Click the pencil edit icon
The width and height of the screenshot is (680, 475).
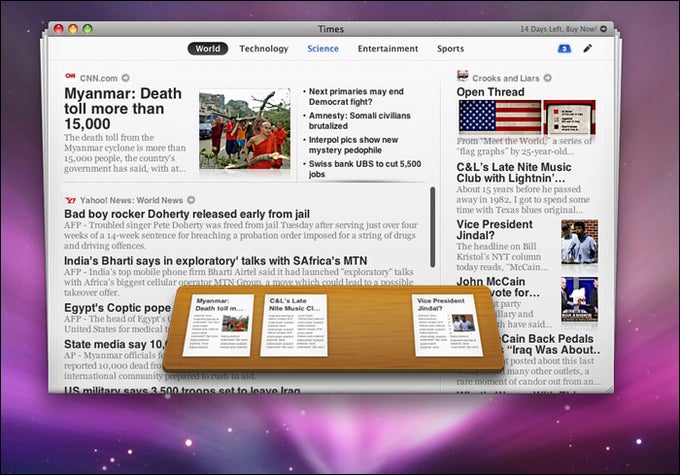point(587,48)
